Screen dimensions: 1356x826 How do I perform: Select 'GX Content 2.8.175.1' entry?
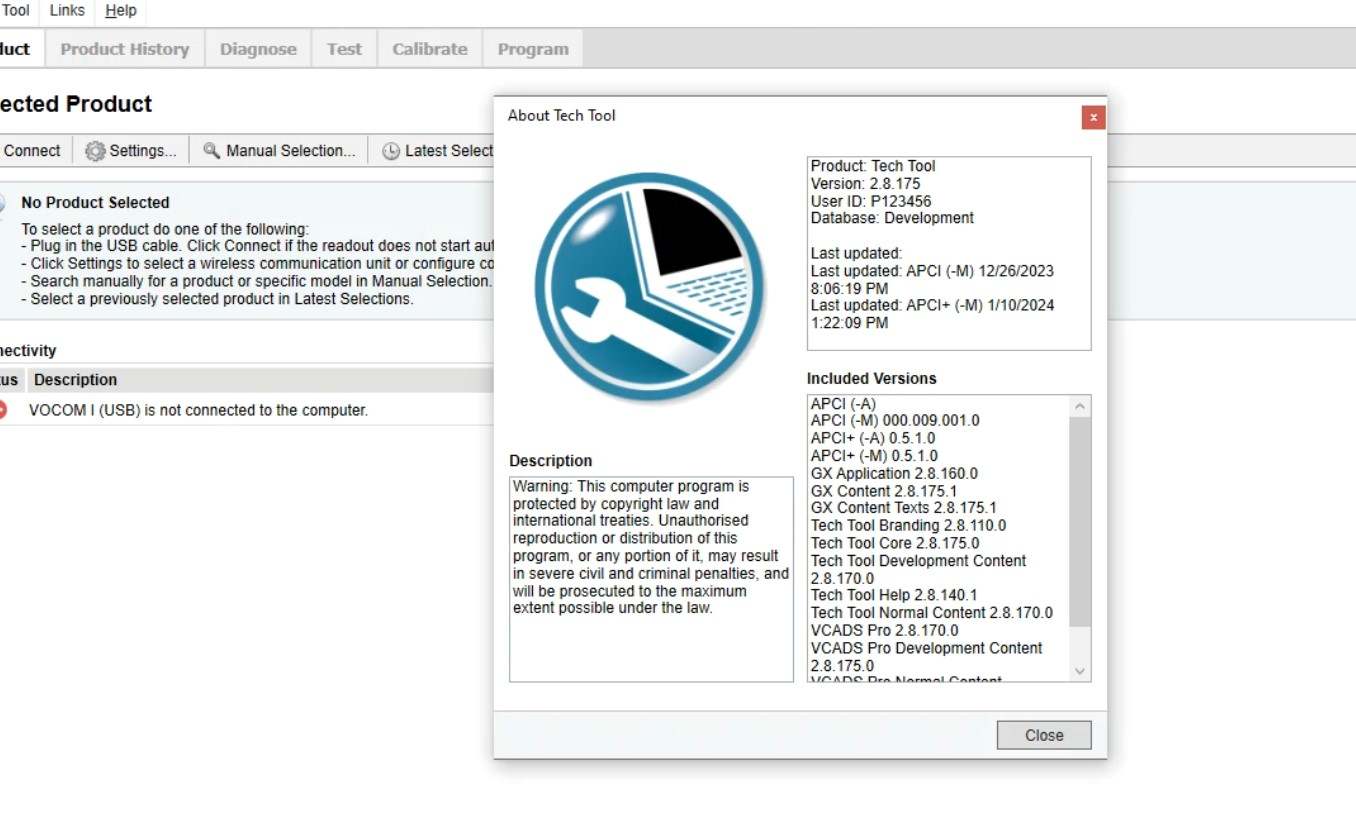(x=884, y=491)
